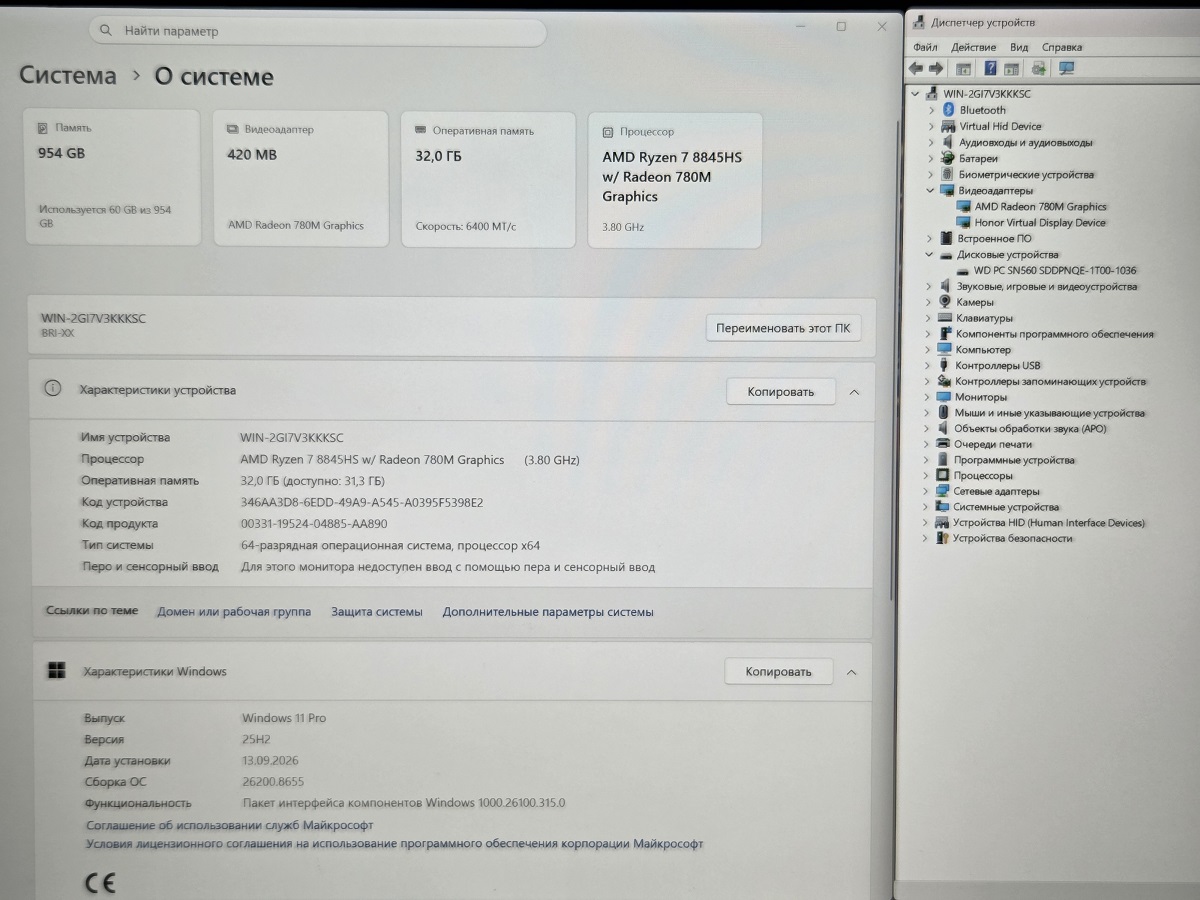This screenshot has width=1200, height=900.
Task: Click the info icon beside Характеристики устройства
Action: tap(53, 389)
